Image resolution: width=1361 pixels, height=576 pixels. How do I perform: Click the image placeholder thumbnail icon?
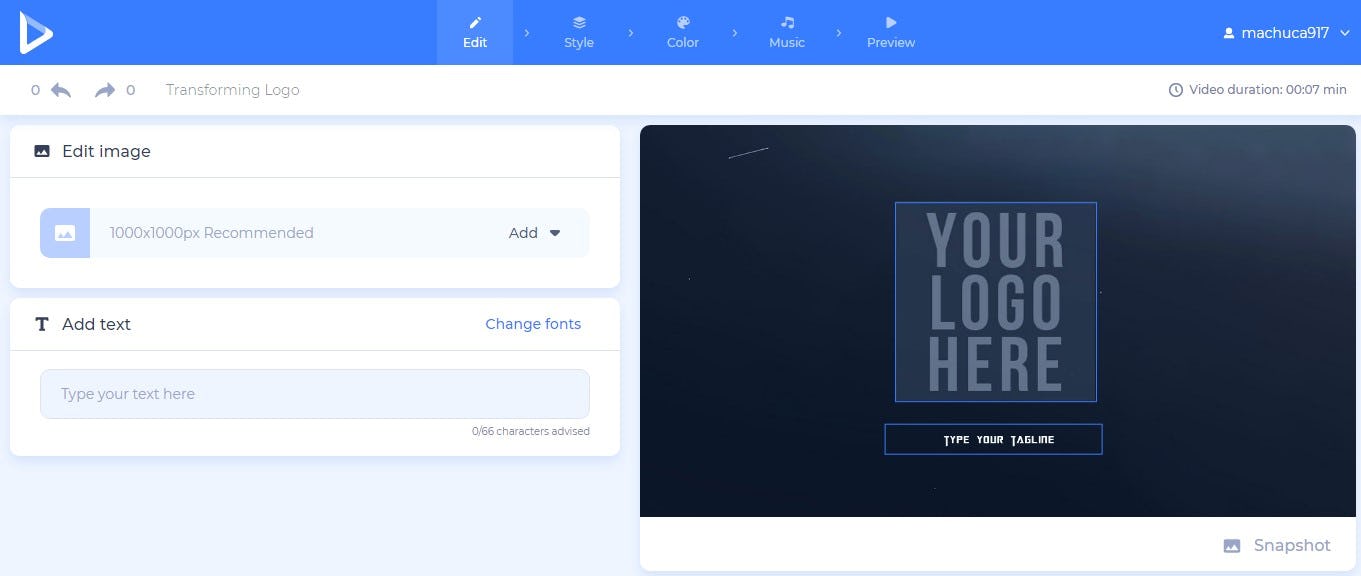pyautogui.click(x=64, y=232)
